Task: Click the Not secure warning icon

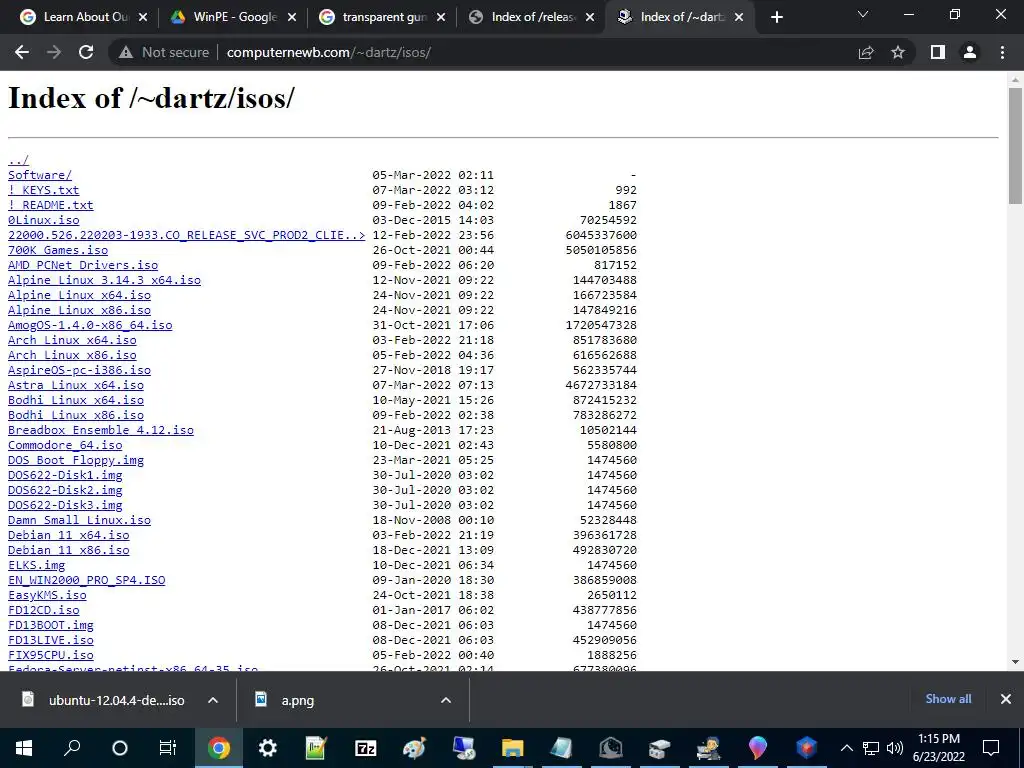Action: [x=126, y=52]
